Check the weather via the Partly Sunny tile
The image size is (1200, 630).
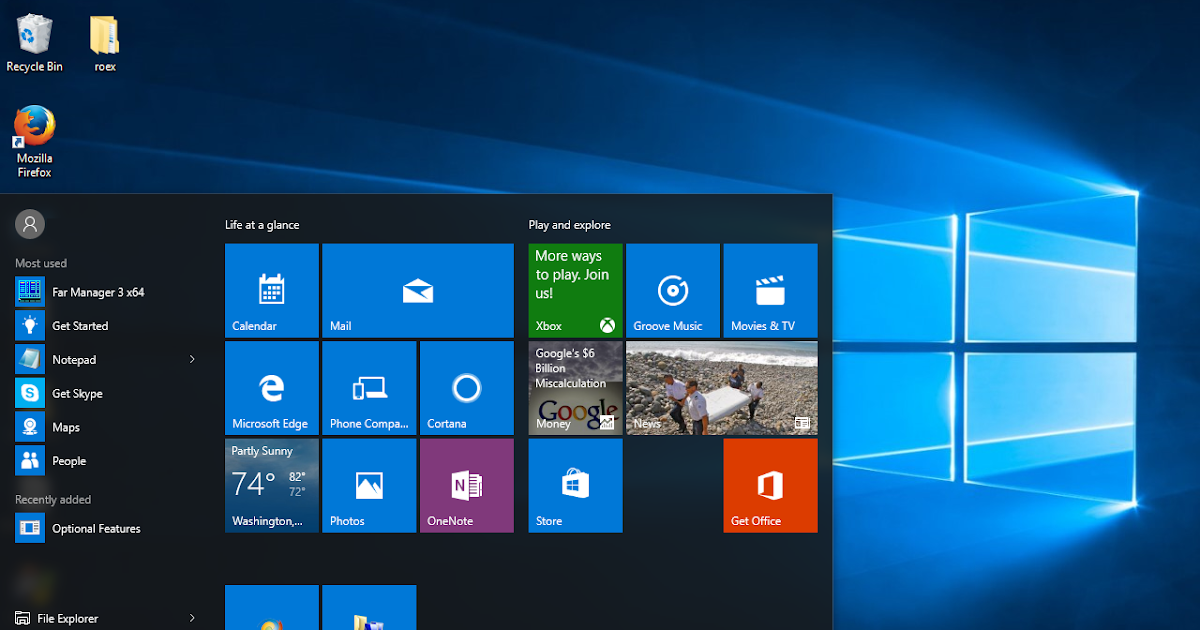coord(271,485)
